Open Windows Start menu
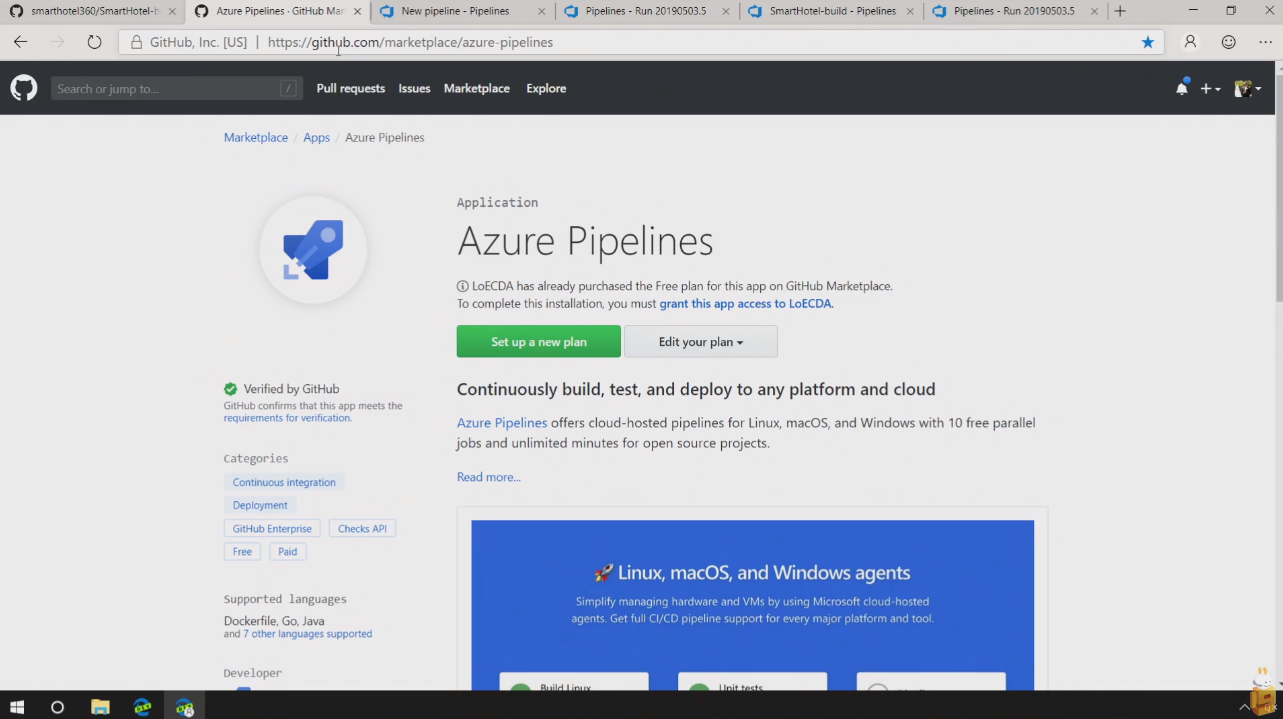The image size is (1283, 719). point(17,707)
